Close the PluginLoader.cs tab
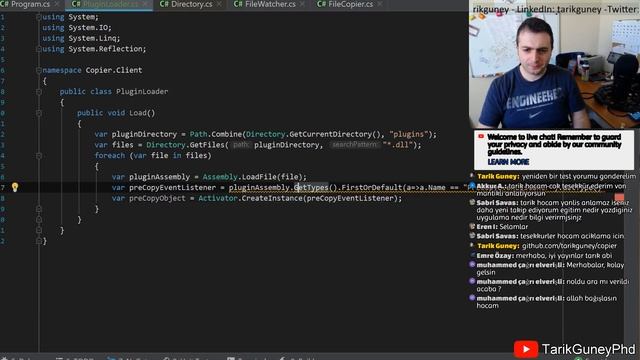This screenshot has height=360, width=640. (x=145, y=4)
